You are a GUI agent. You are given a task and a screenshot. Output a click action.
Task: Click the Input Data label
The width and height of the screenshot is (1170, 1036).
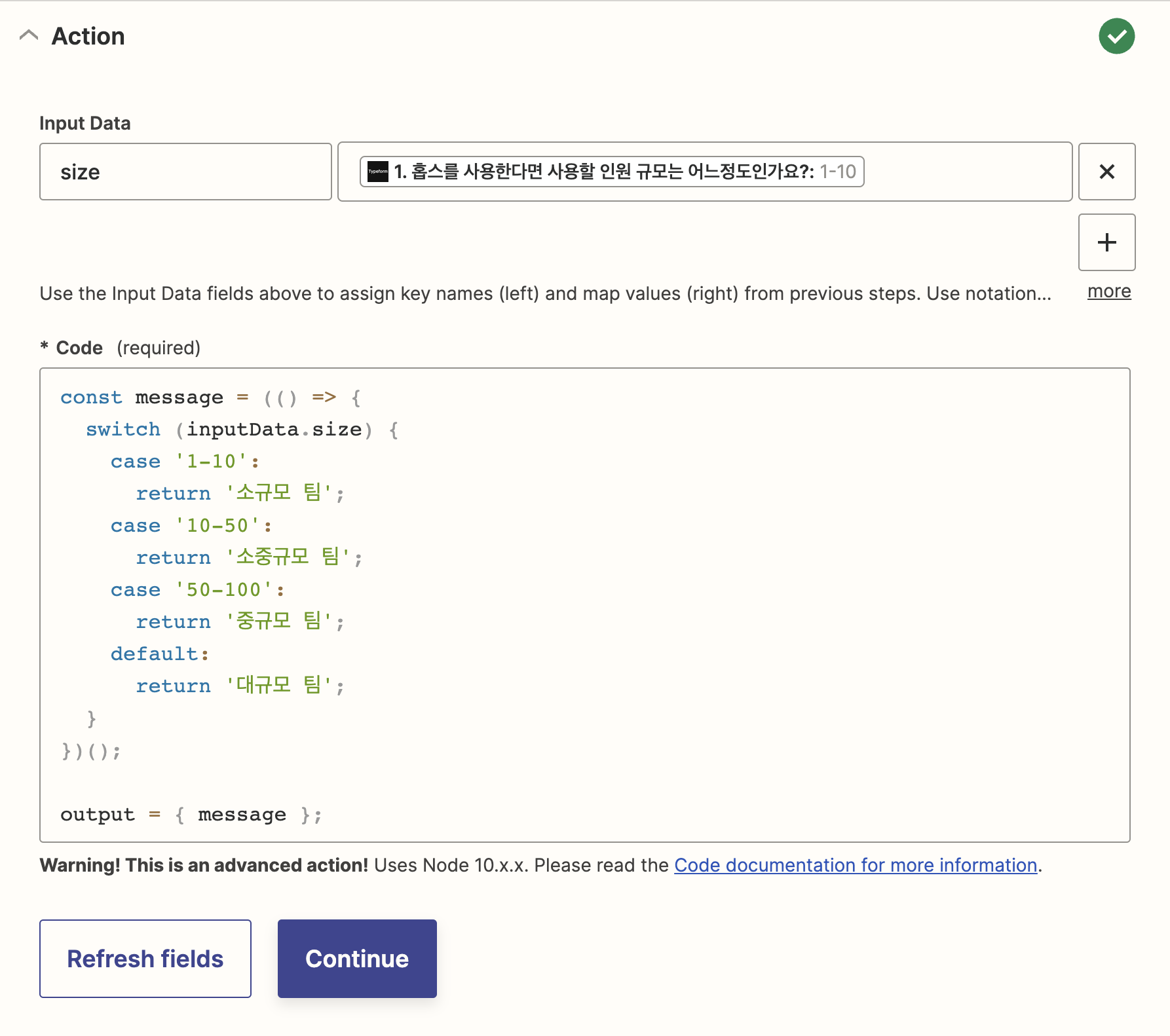point(85,123)
